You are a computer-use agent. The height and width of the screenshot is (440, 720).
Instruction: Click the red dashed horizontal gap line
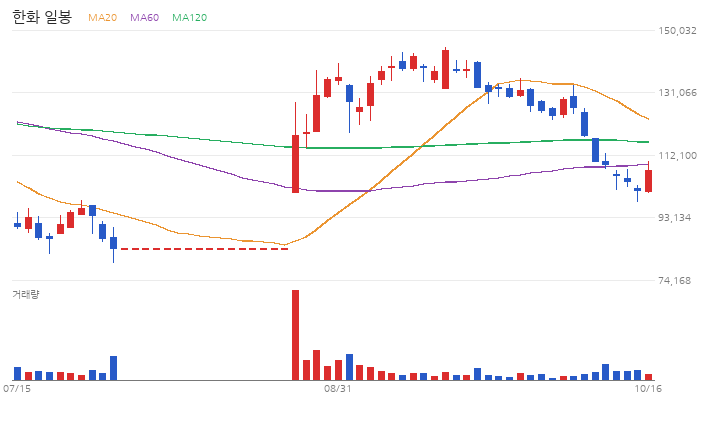[x=204, y=249]
